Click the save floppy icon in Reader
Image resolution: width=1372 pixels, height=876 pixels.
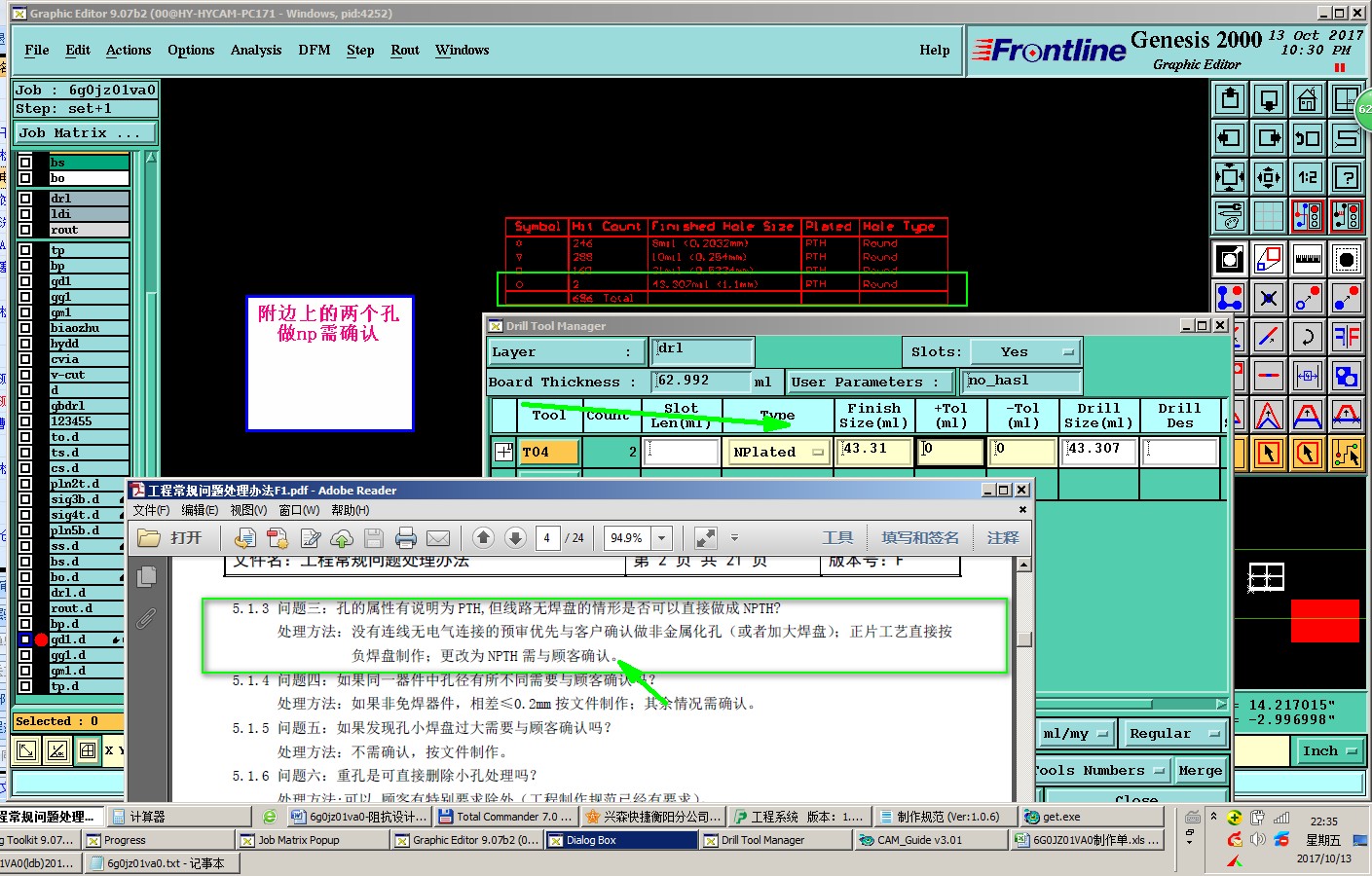[x=374, y=538]
